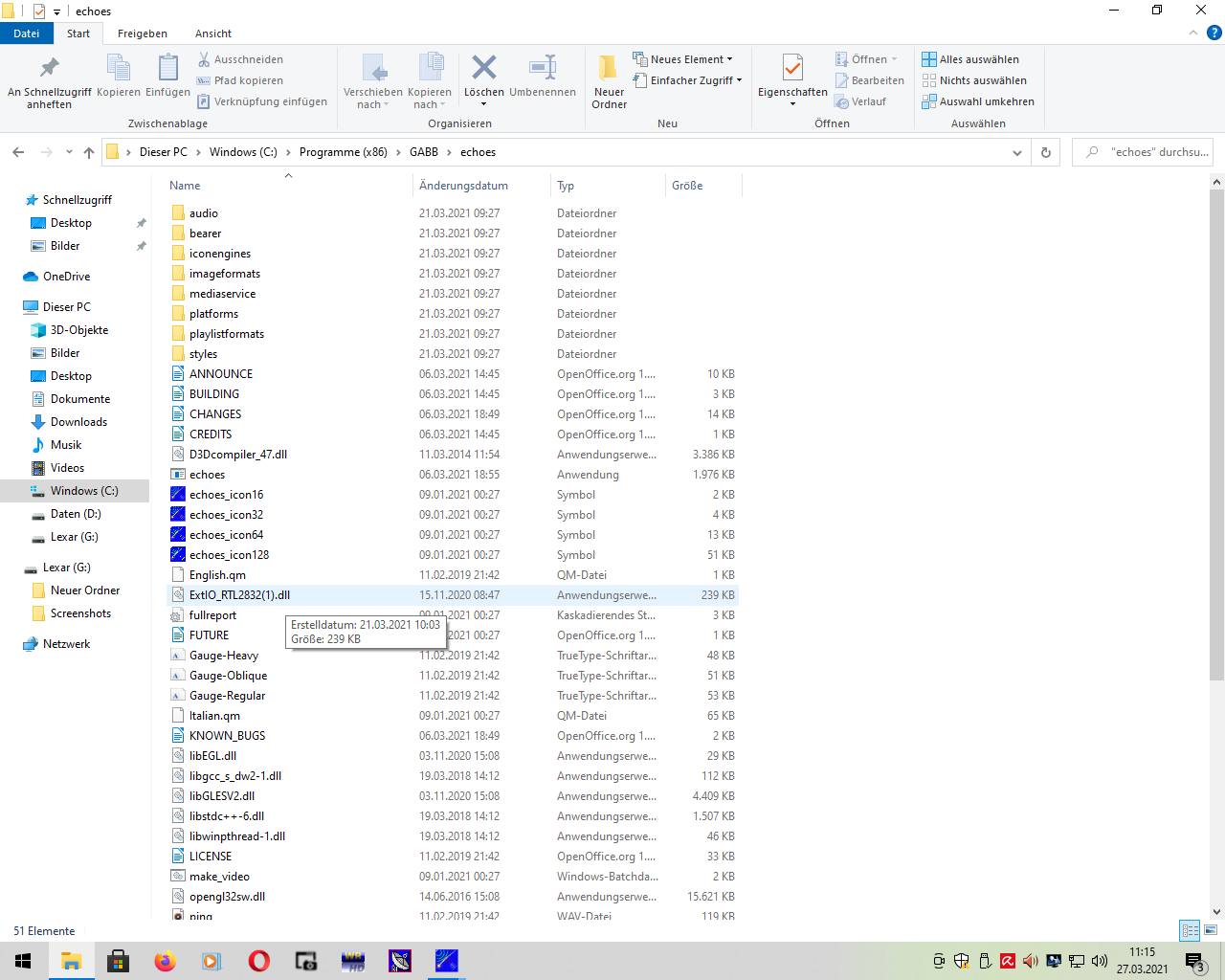Click Alles auswählen
This screenshot has width=1225, height=980.
click(x=970, y=59)
